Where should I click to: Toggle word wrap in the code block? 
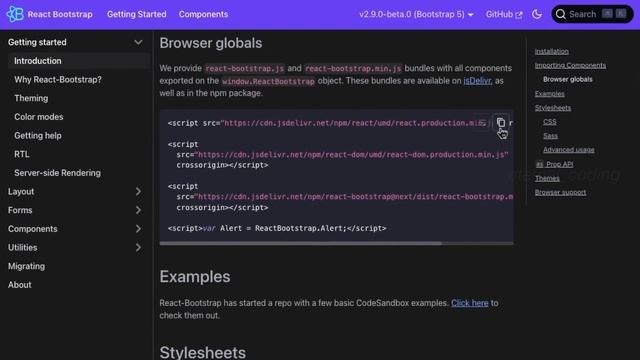(x=482, y=122)
